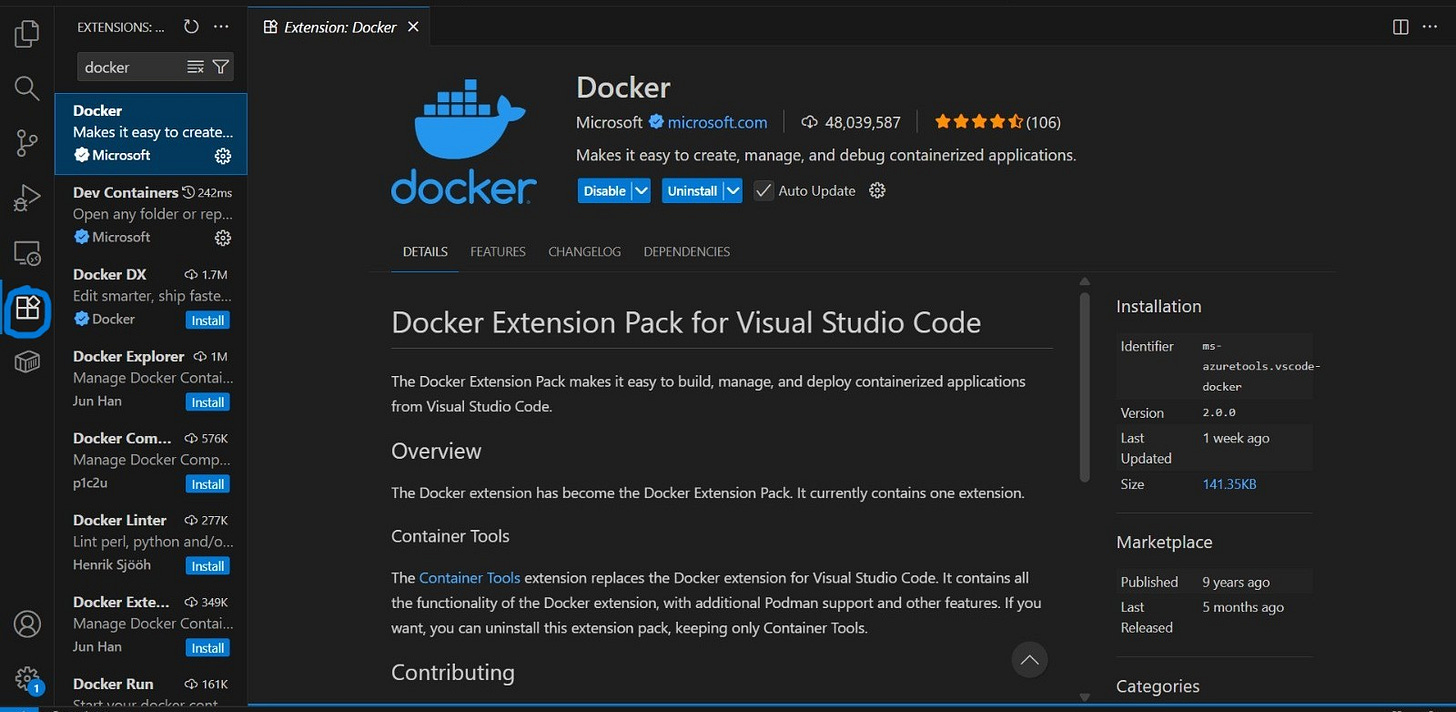Install the Docker Linter extension
This screenshot has height=712, width=1456.
point(208,566)
